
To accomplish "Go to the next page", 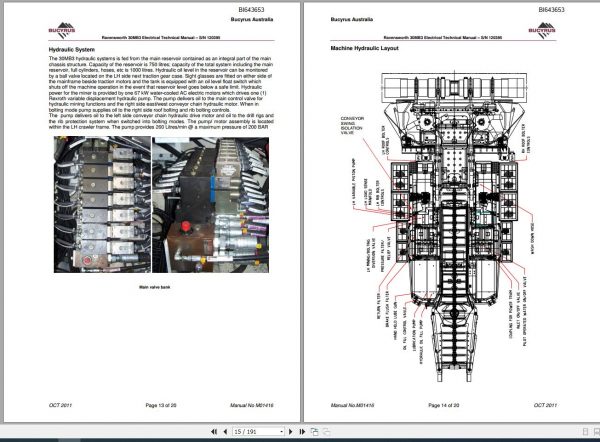I will pyautogui.click(x=290, y=432).
